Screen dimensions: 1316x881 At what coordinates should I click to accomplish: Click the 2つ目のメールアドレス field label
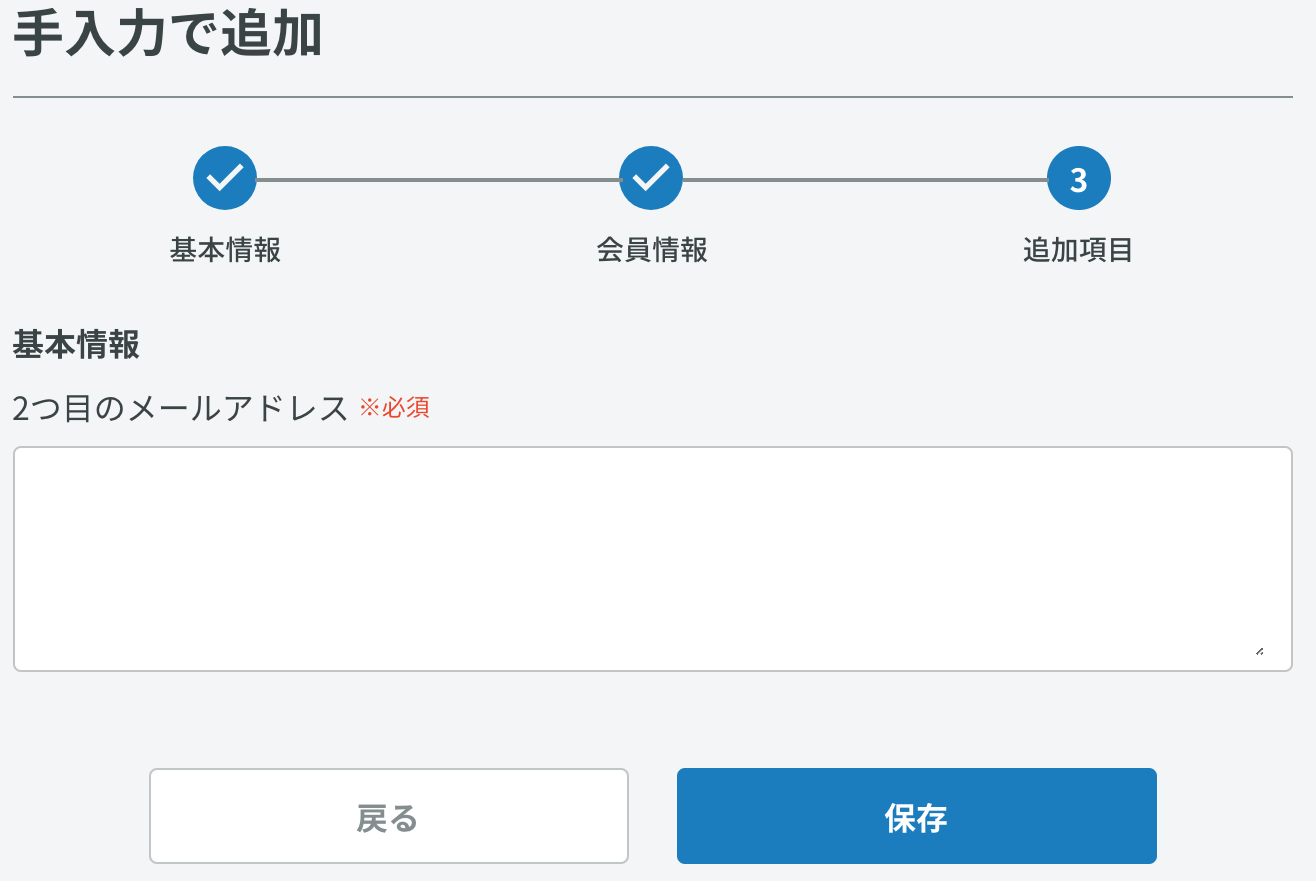point(180,408)
